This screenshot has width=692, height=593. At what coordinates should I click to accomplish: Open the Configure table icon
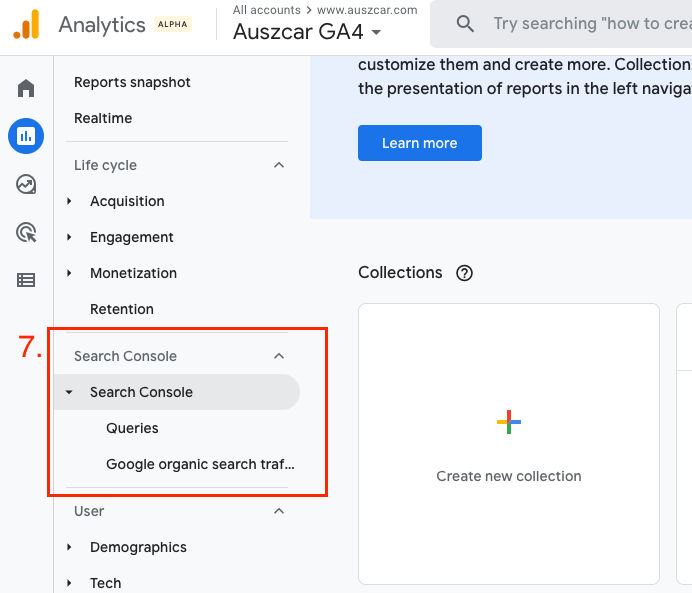[26, 280]
